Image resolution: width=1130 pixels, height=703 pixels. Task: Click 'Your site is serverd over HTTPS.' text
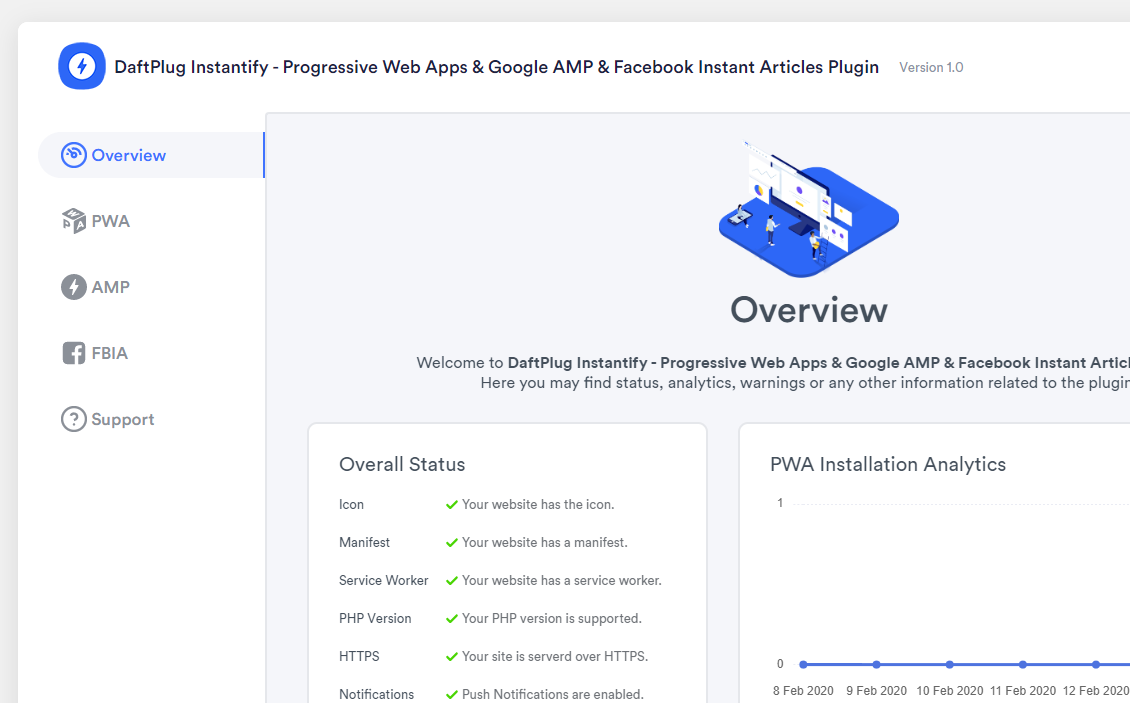coord(555,656)
